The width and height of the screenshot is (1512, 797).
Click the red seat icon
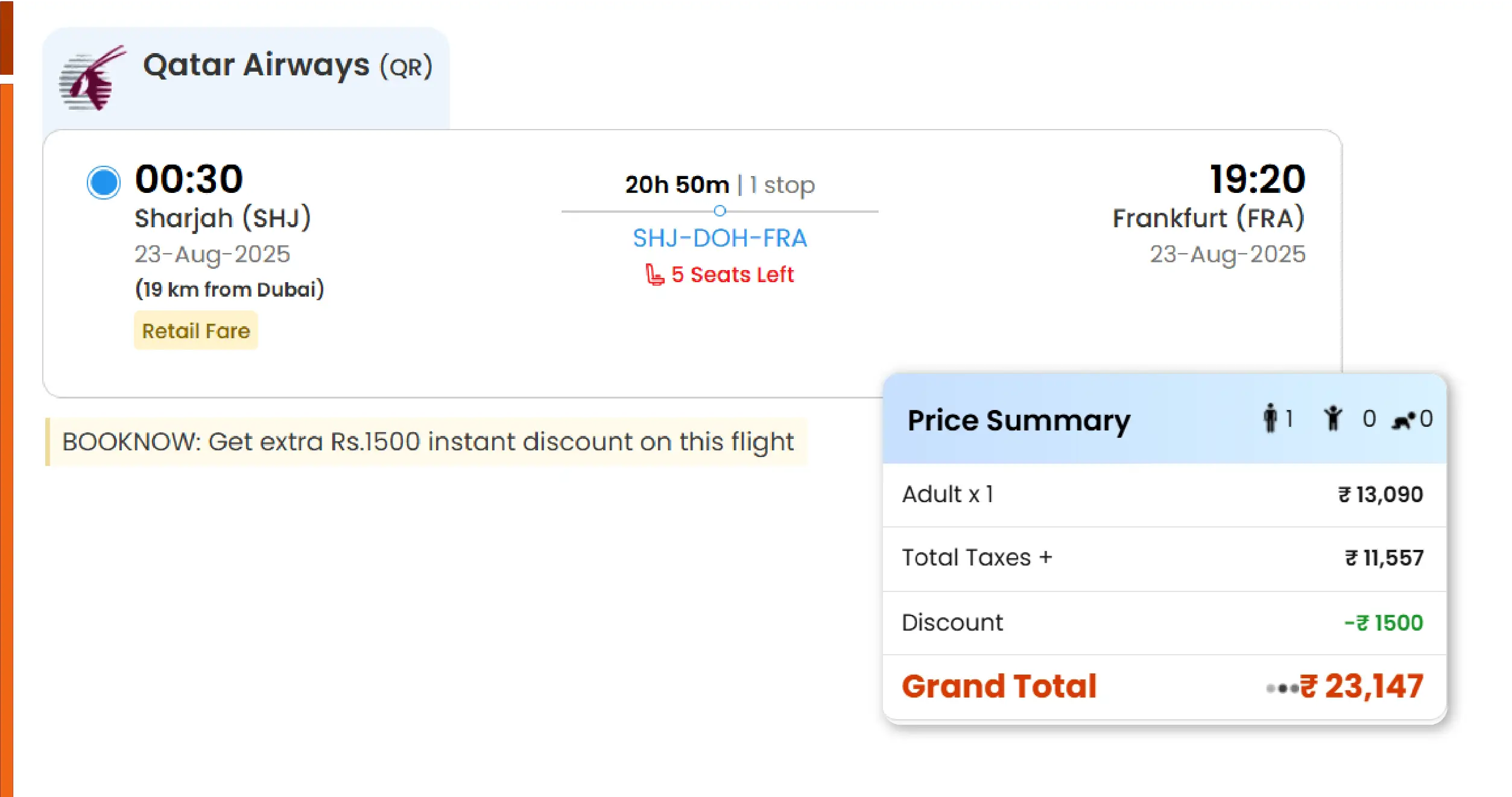[x=654, y=275]
